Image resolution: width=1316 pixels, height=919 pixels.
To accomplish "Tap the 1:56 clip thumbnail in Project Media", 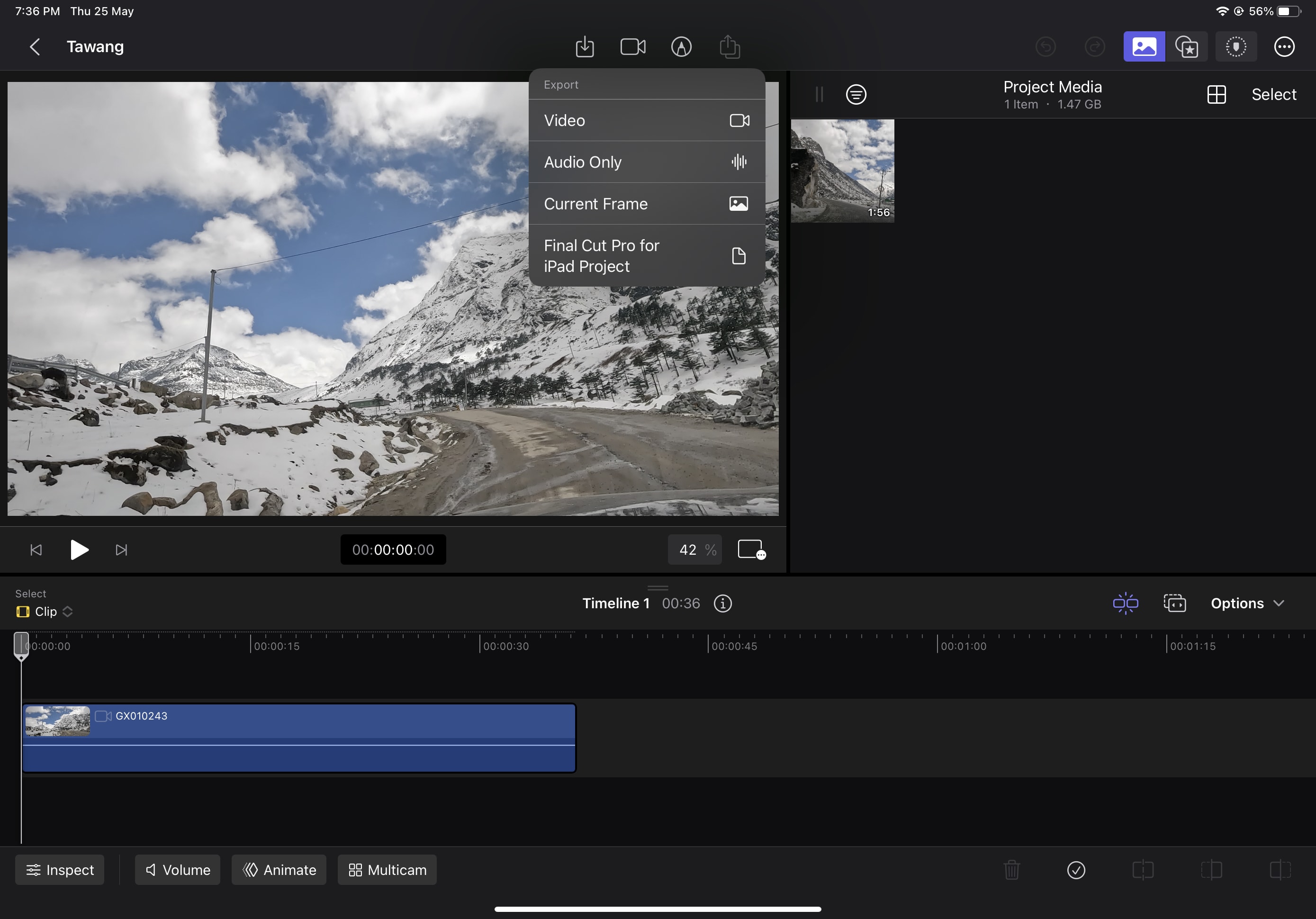I will 843,170.
